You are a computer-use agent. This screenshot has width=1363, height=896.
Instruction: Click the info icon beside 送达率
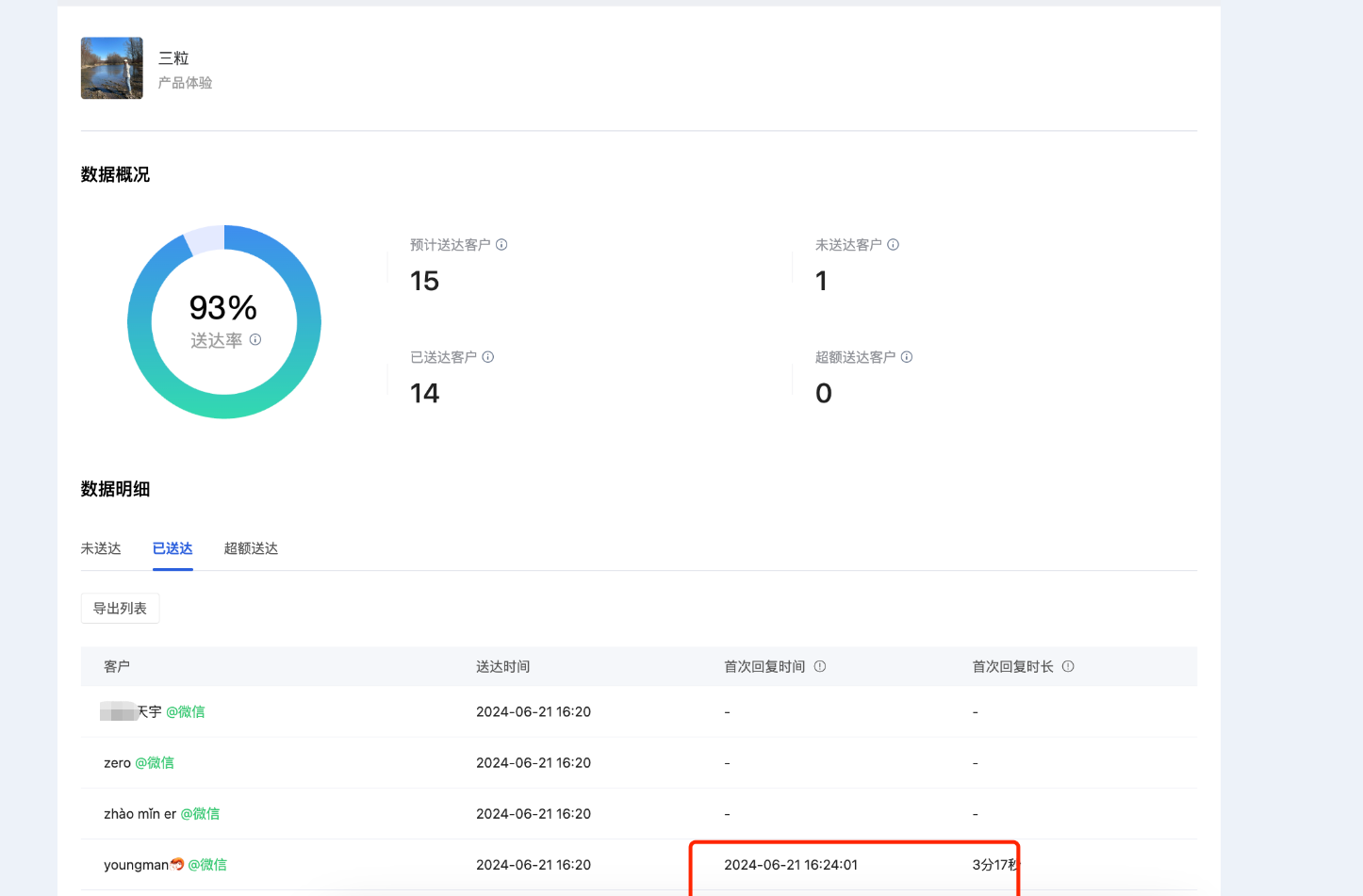[x=255, y=340]
